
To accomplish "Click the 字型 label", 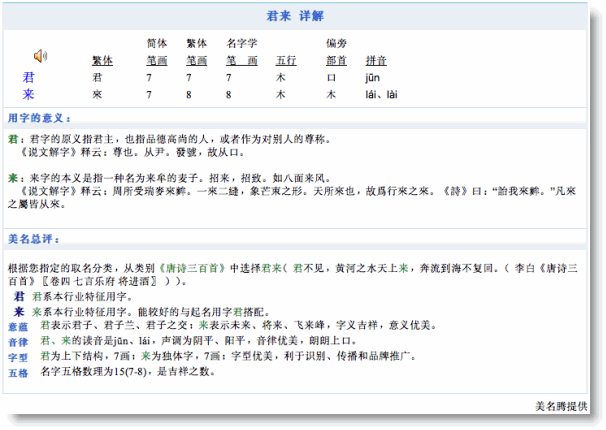I will point(17,357).
